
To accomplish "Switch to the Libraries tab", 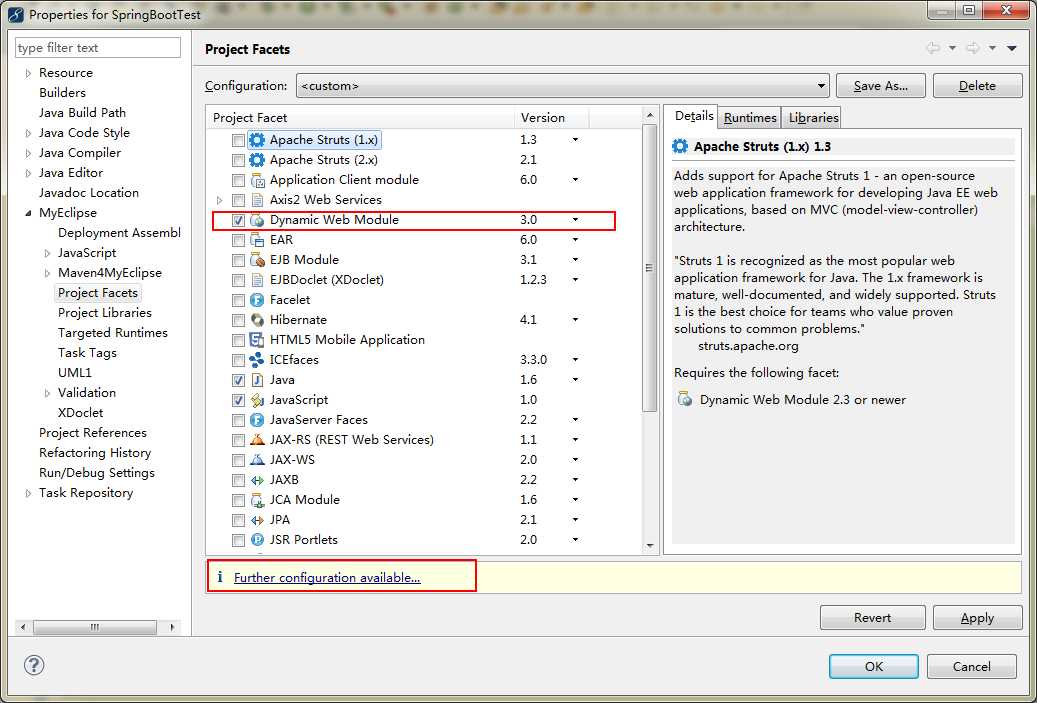I will [813, 118].
